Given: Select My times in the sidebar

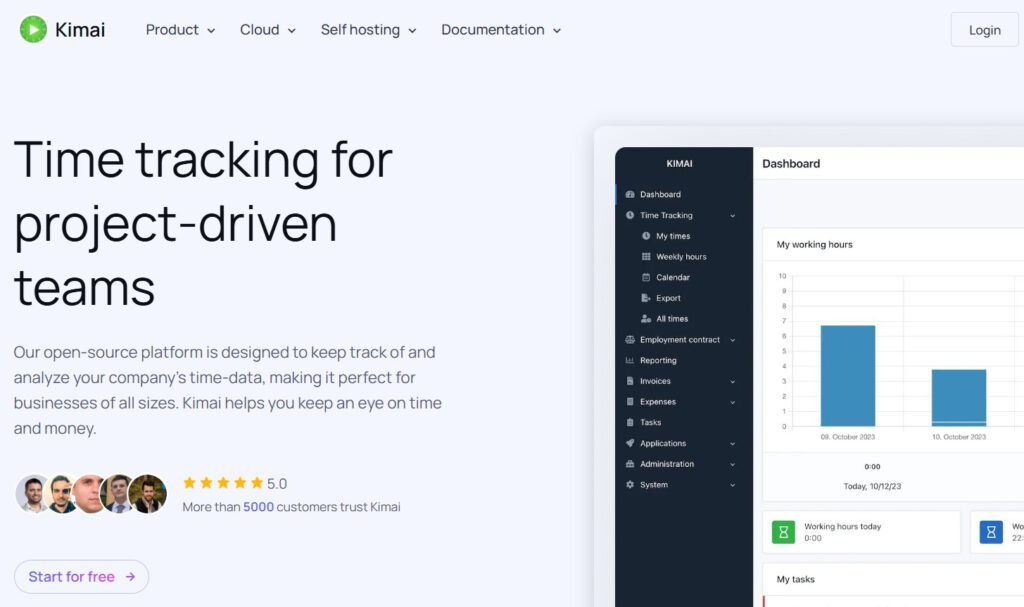Looking at the screenshot, I should (672, 236).
